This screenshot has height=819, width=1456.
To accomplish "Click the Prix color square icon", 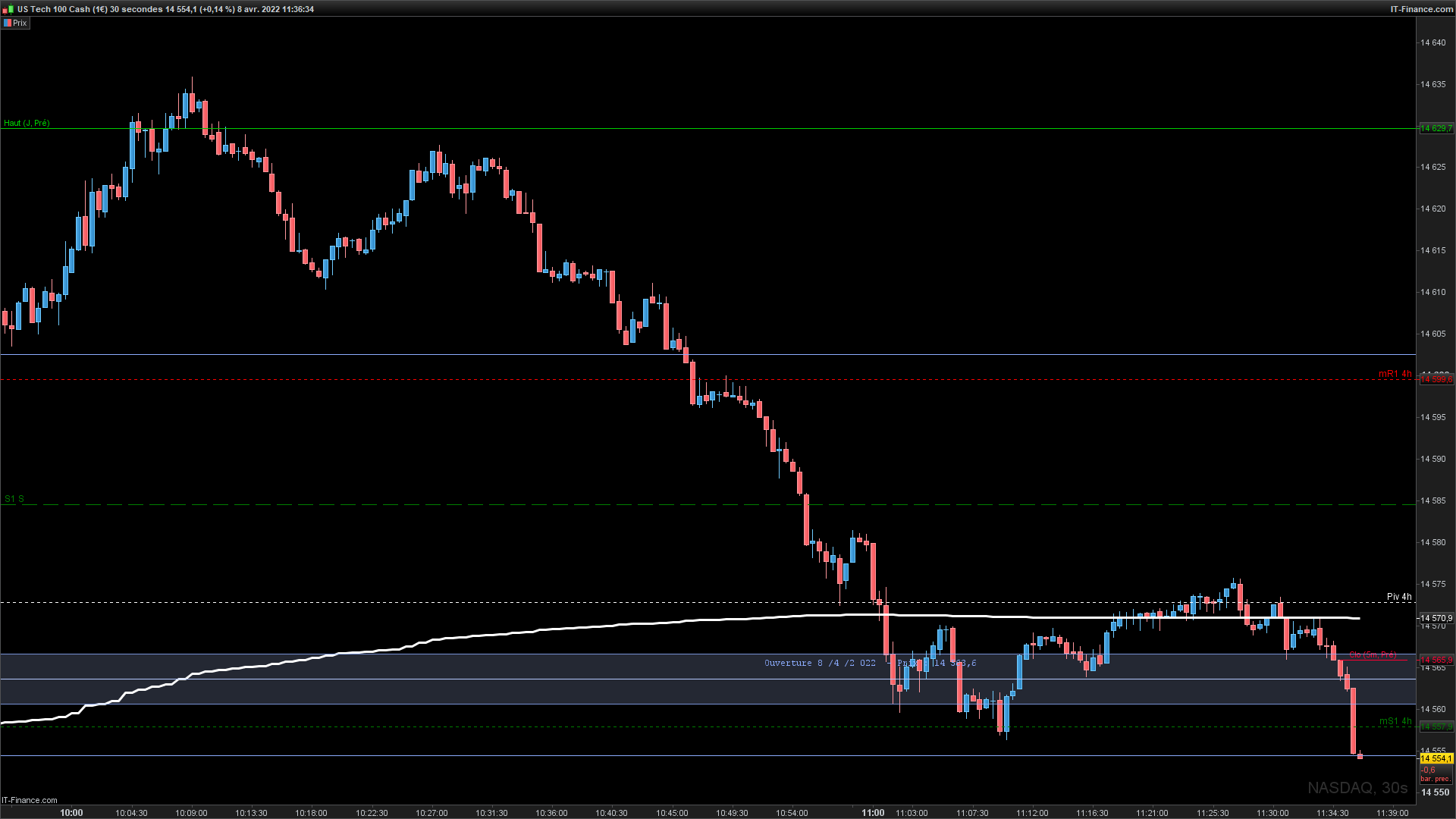I will (8, 23).
